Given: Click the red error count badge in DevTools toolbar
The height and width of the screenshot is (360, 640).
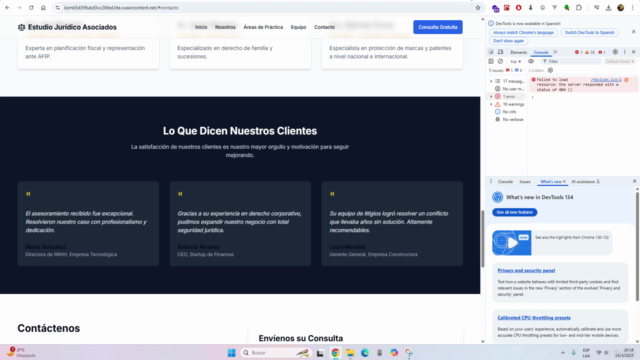Looking at the screenshot, I should (x=578, y=52).
